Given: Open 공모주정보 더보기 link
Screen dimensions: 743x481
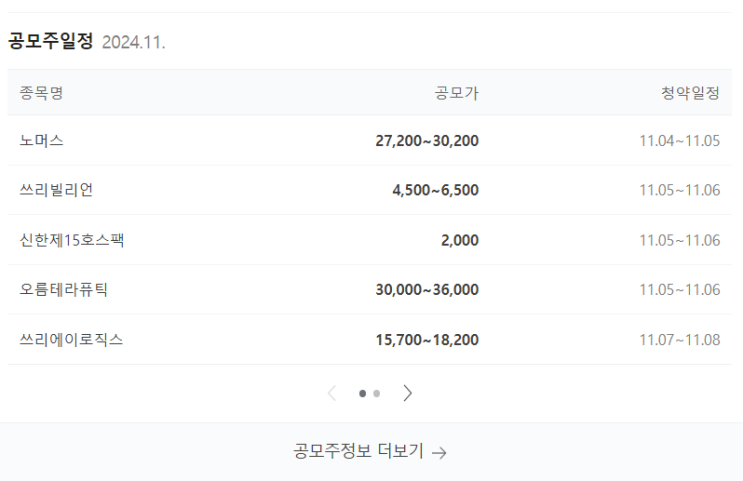Looking at the screenshot, I should coord(370,451).
